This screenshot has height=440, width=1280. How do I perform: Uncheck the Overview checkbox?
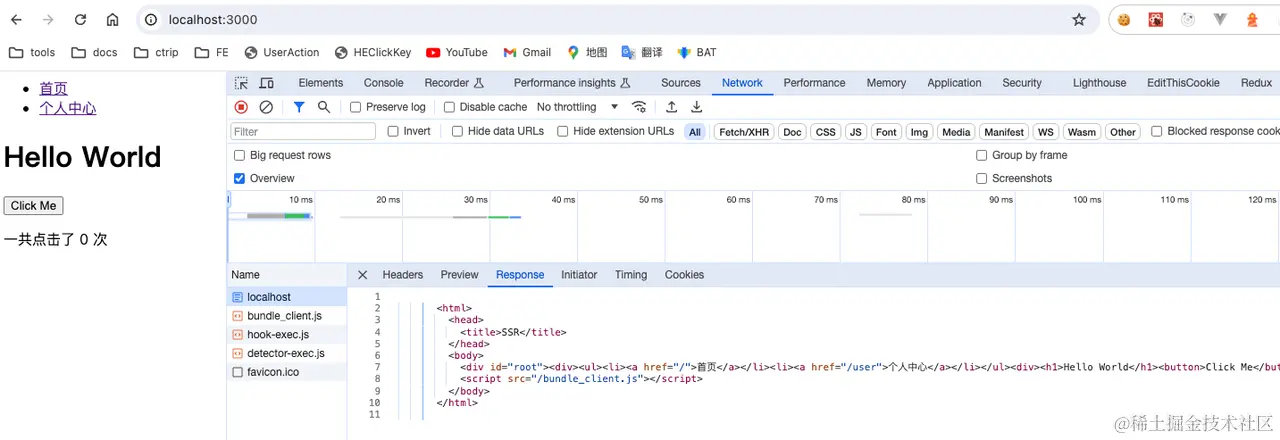click(239, 178)
